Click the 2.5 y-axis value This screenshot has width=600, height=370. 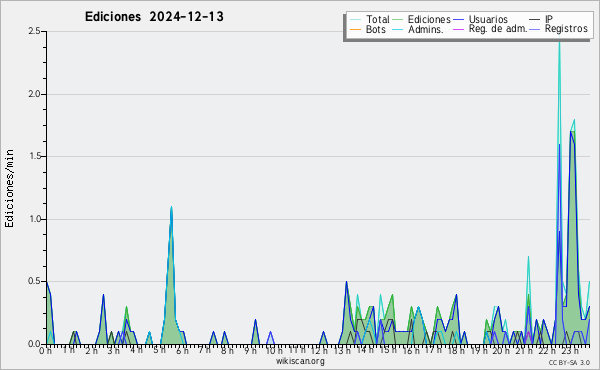point(35,31)
